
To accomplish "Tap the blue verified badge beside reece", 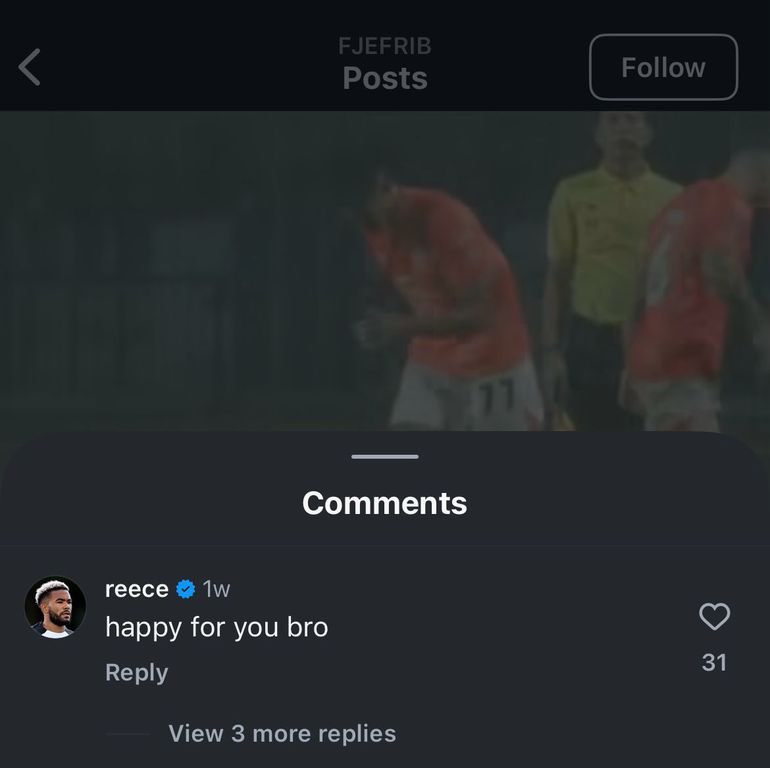I will (186, 589).
